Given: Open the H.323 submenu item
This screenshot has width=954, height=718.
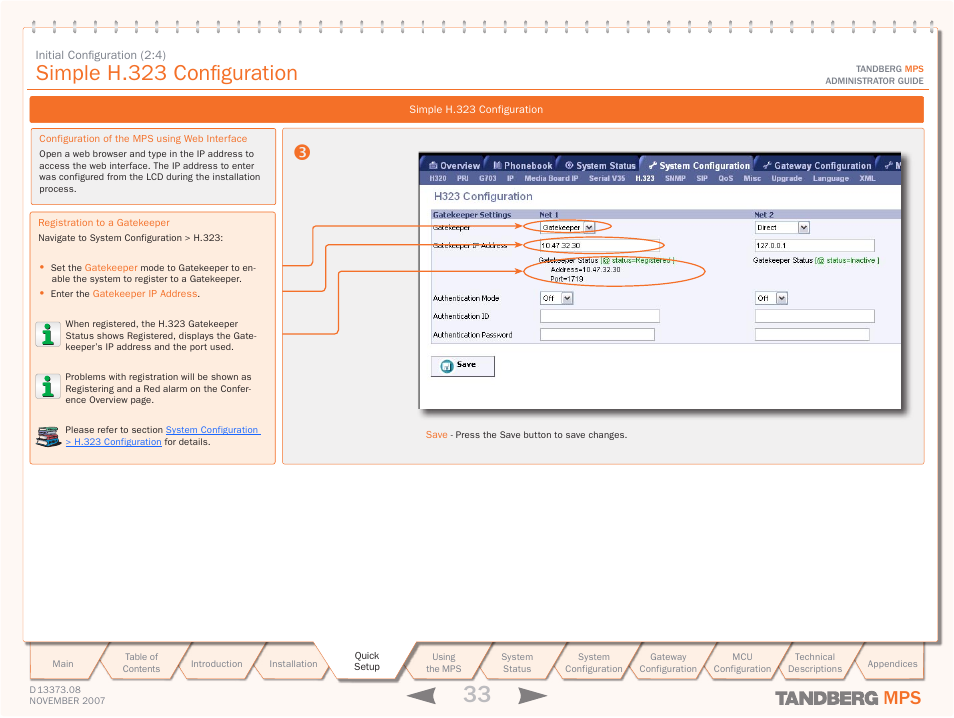Looking at the screenshot, I should click(645, 178).
